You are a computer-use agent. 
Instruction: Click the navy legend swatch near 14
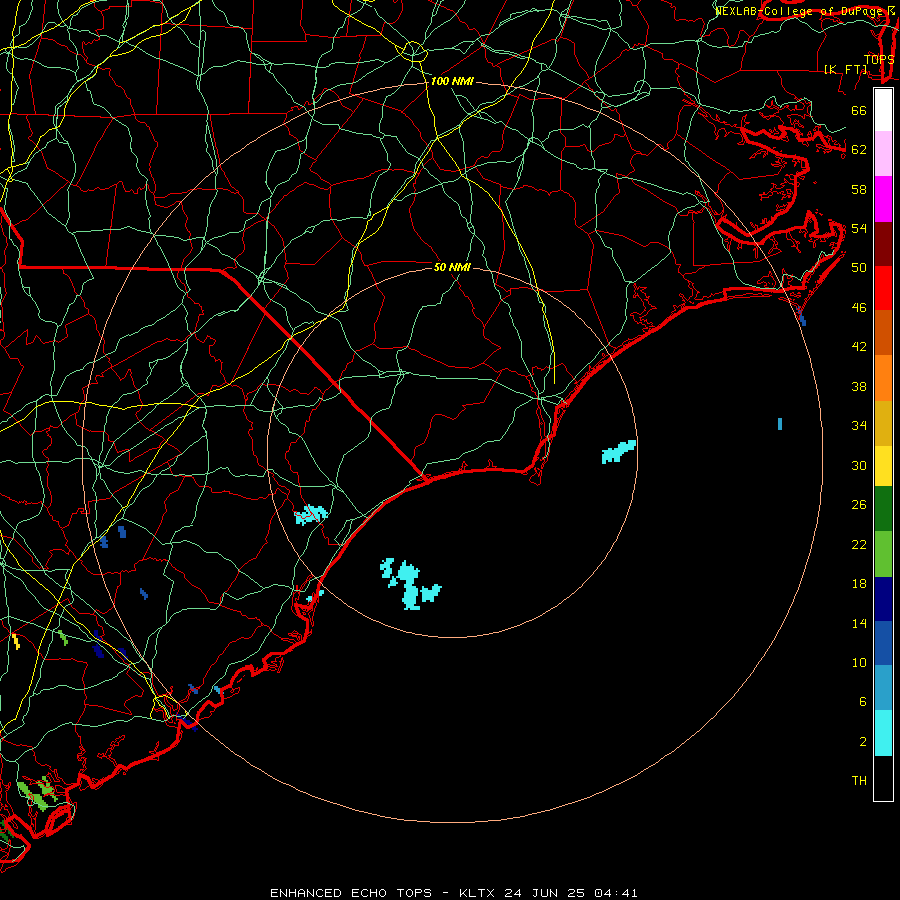point(883,599)
